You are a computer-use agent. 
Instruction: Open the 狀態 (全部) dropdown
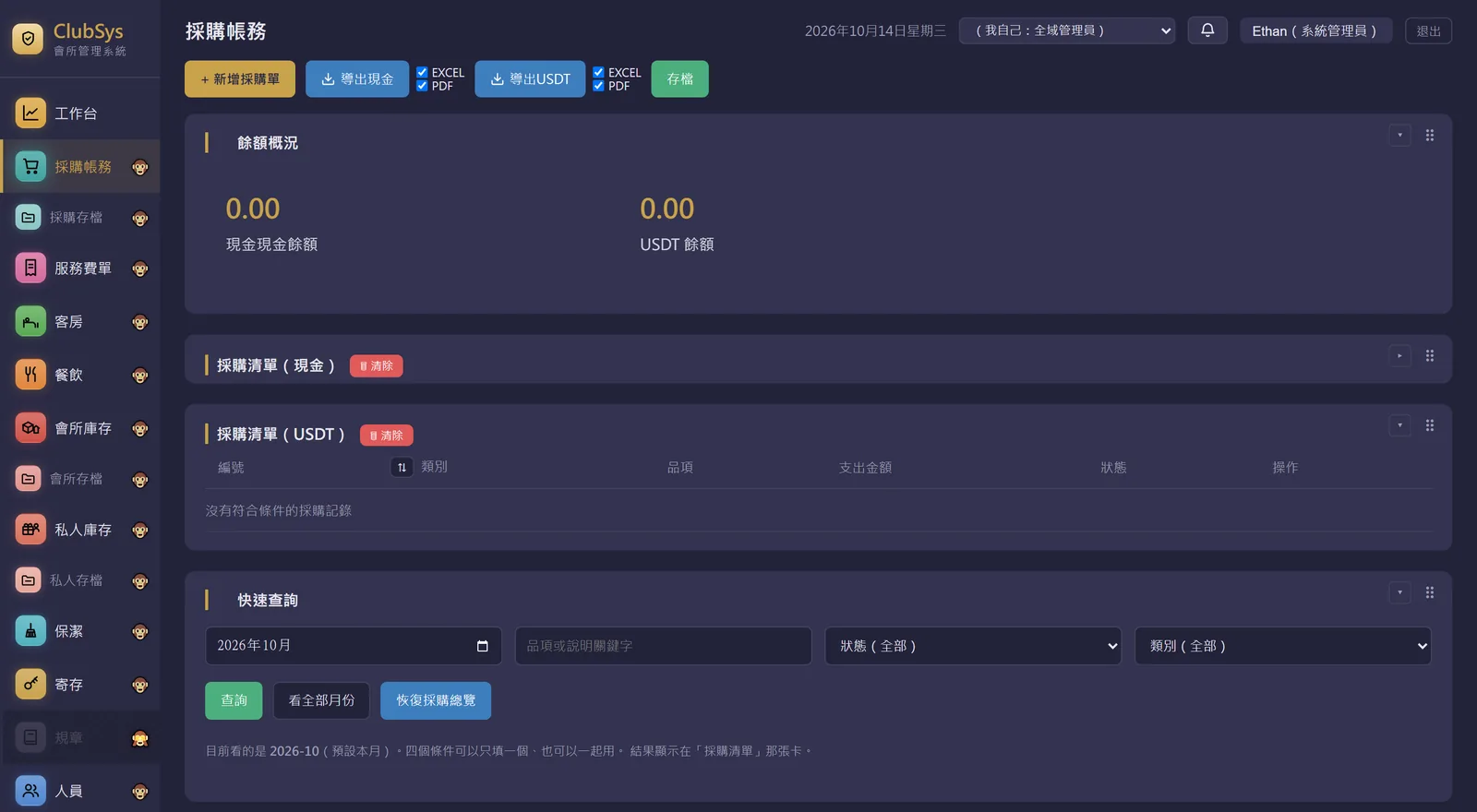click(973, 646)
